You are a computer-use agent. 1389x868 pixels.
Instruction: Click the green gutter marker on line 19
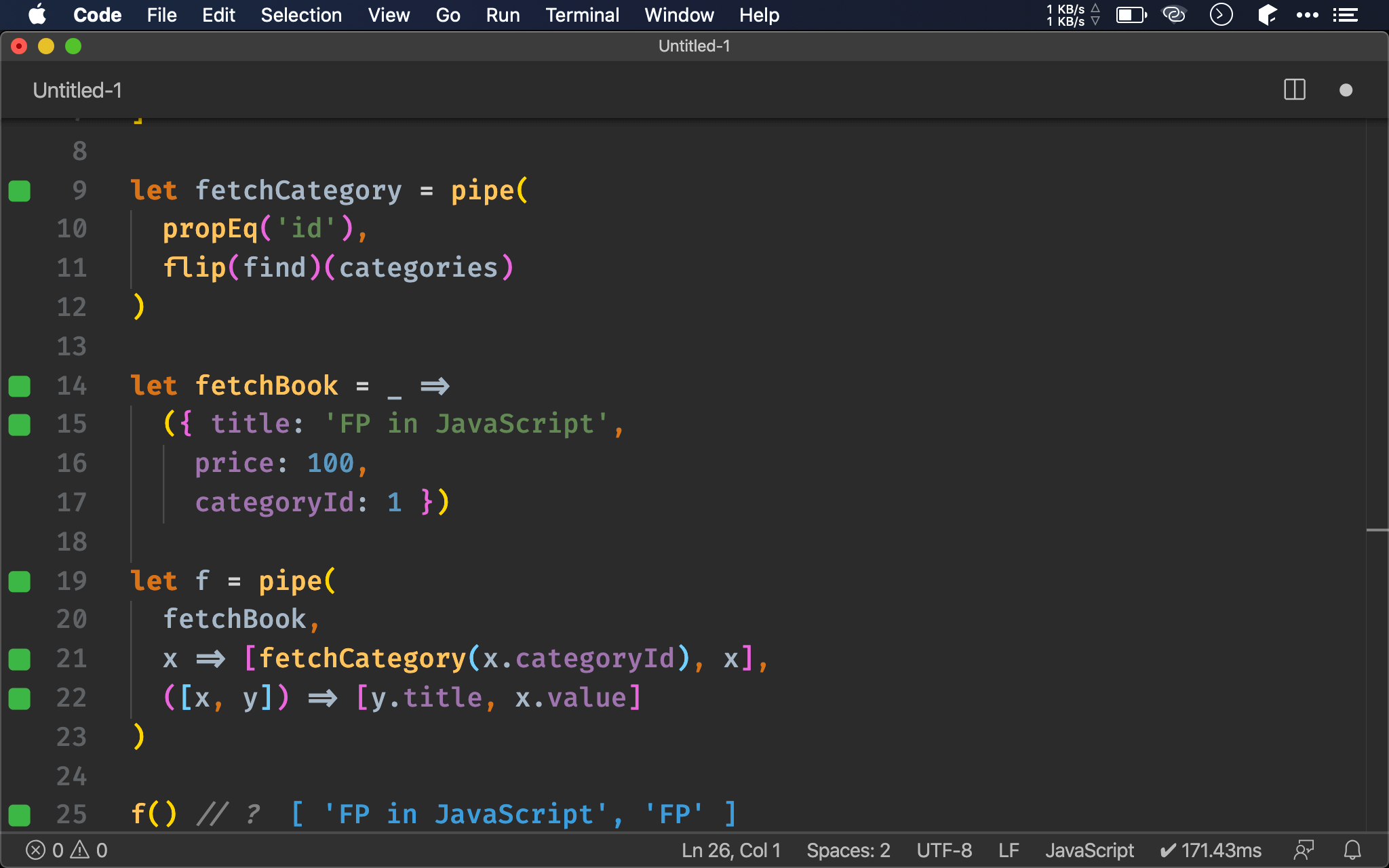(20, 581)
